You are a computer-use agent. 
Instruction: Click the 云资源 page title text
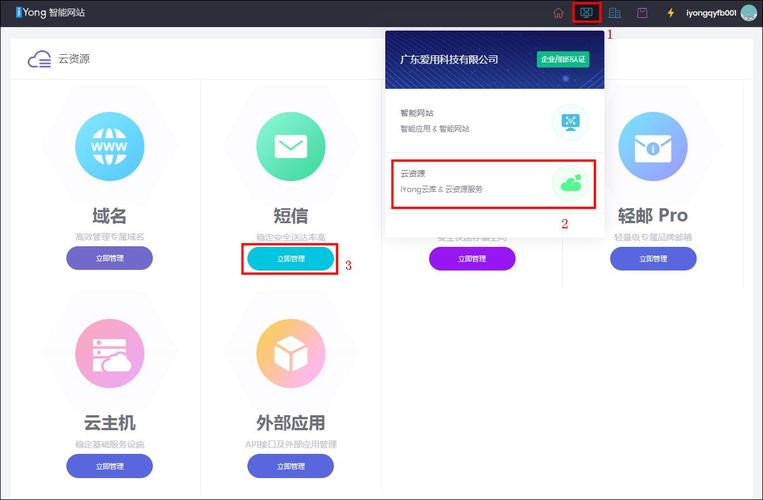pyautogui.click(x=74, y=59)
